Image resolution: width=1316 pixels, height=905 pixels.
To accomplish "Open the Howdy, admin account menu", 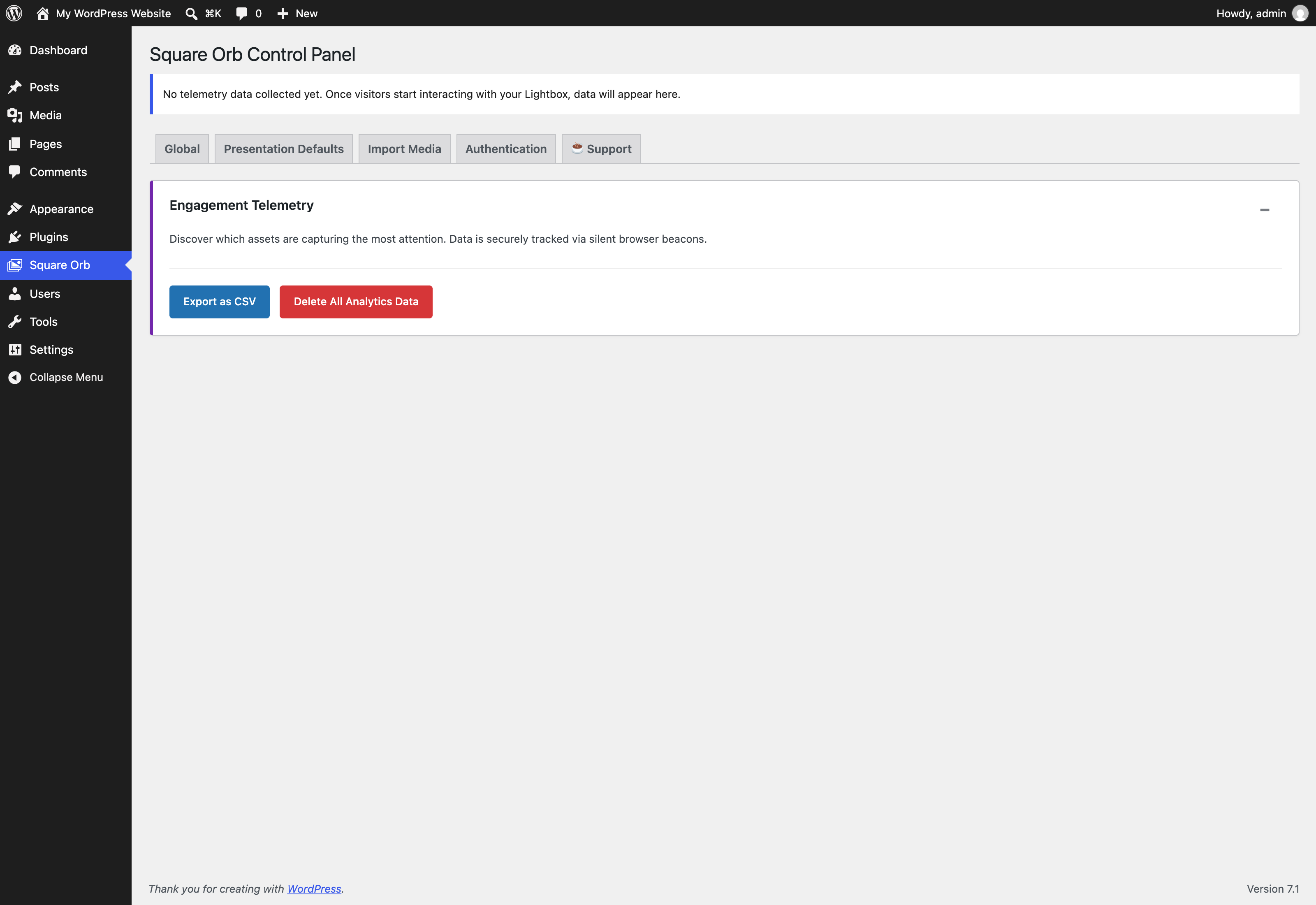I will point(1262,13).
